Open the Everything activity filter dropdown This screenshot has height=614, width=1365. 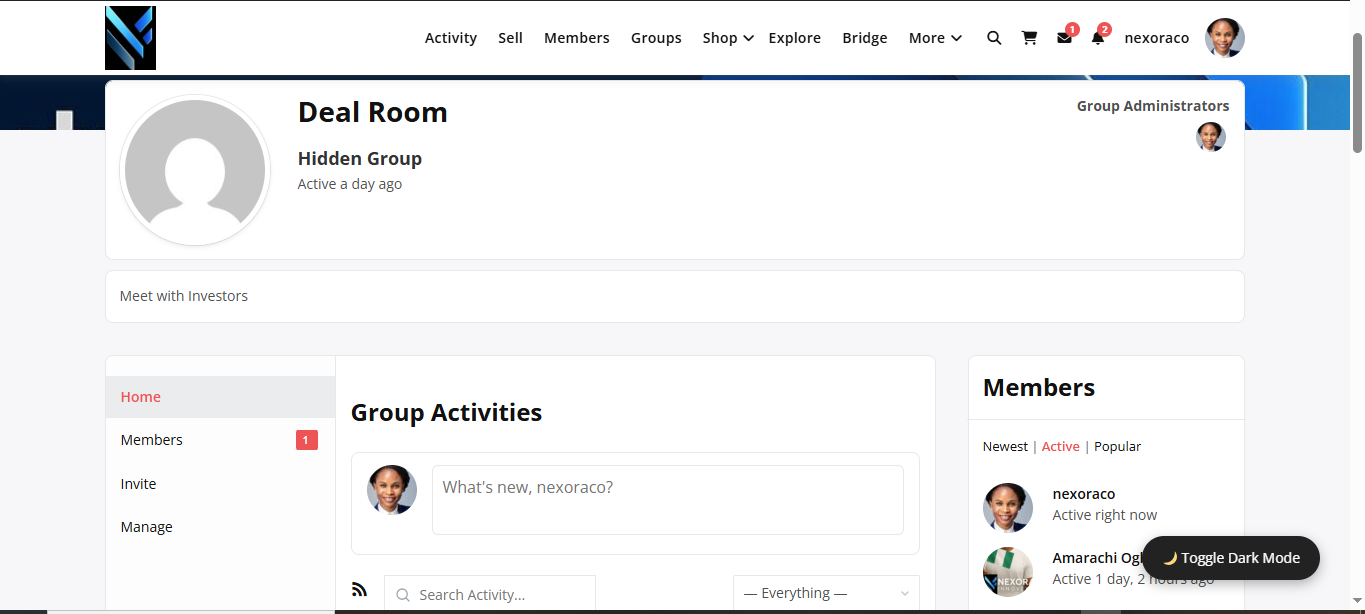pyautogui.click(x=826, y=593)
